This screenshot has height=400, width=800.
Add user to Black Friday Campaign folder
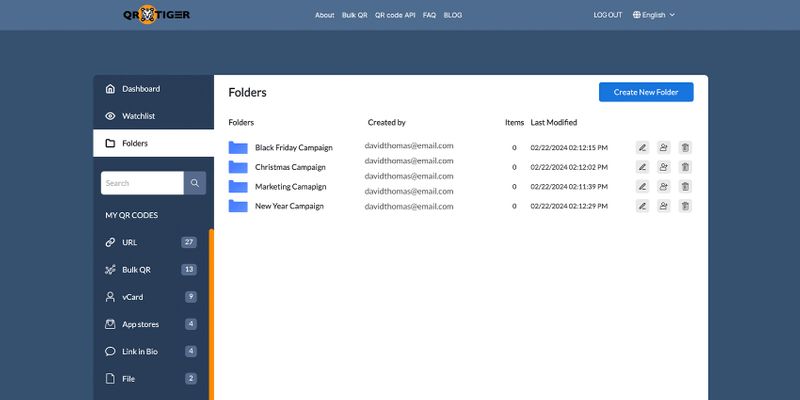click(663, 147)
